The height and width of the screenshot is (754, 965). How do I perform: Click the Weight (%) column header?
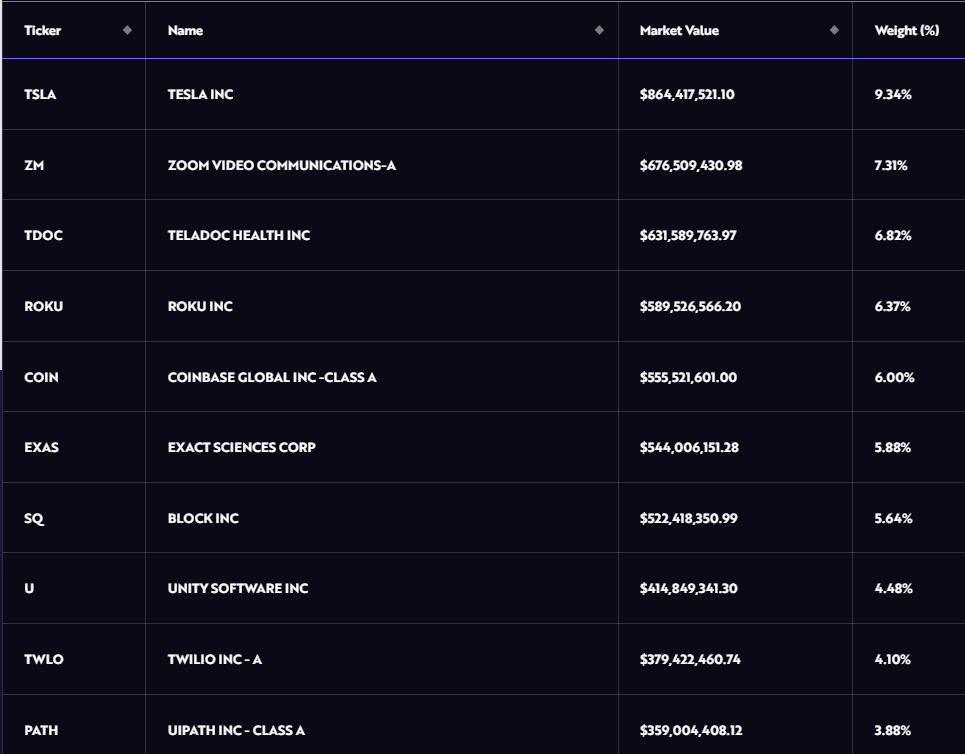[906, 31]
